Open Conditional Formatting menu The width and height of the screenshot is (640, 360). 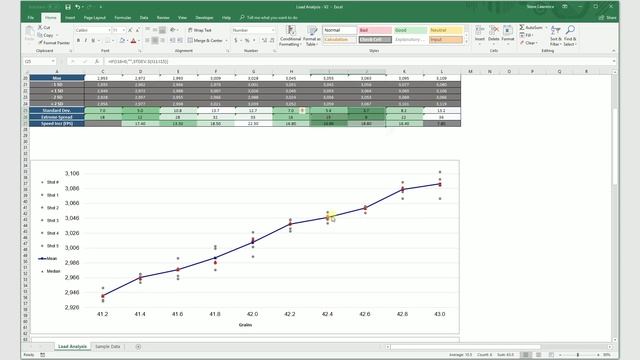tap(290, 36)
